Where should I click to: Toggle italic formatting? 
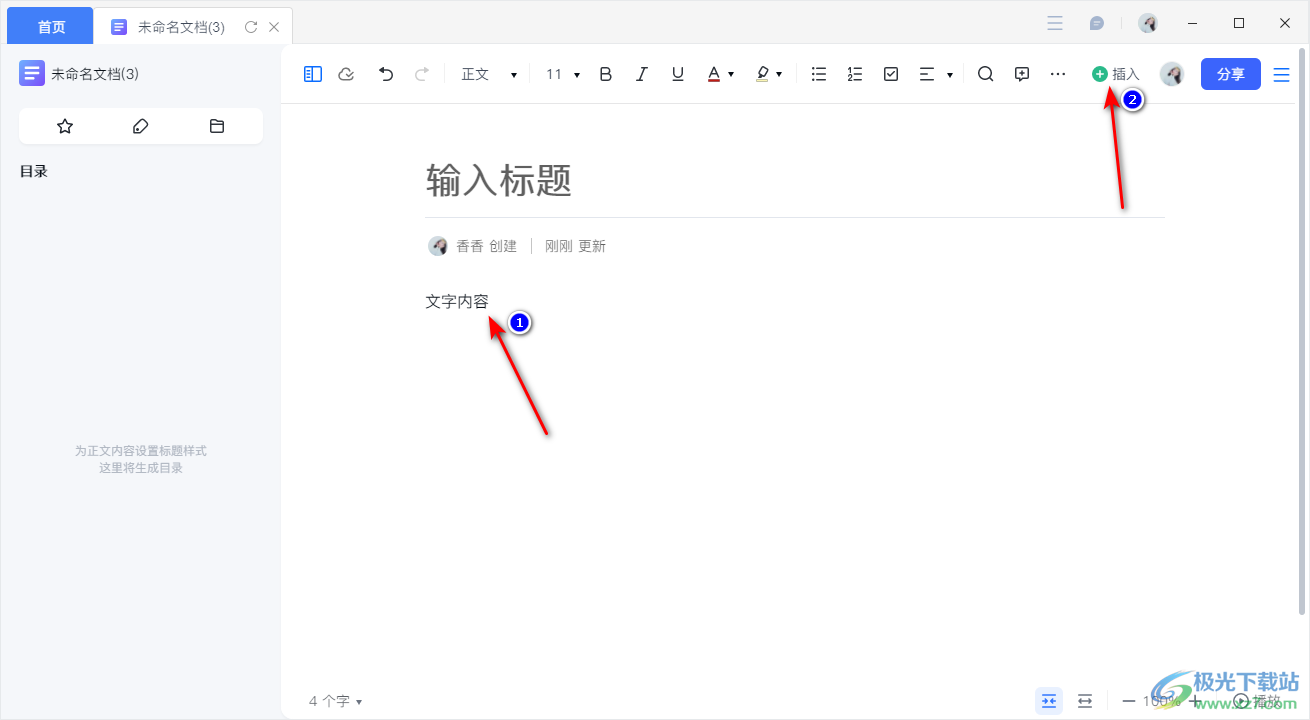point(642,74)
